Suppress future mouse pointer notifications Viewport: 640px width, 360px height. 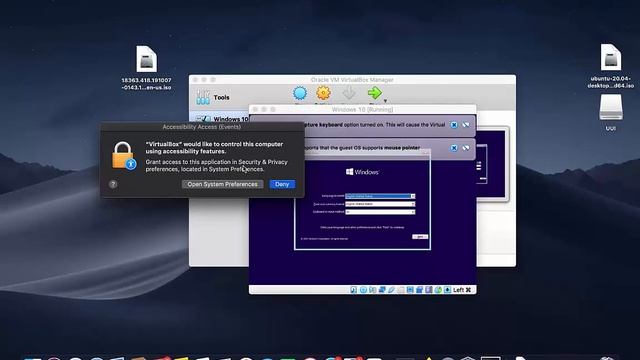point(466,148)
